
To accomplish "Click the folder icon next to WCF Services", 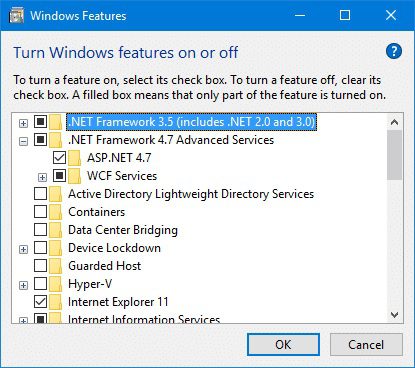I will point(75,176).
